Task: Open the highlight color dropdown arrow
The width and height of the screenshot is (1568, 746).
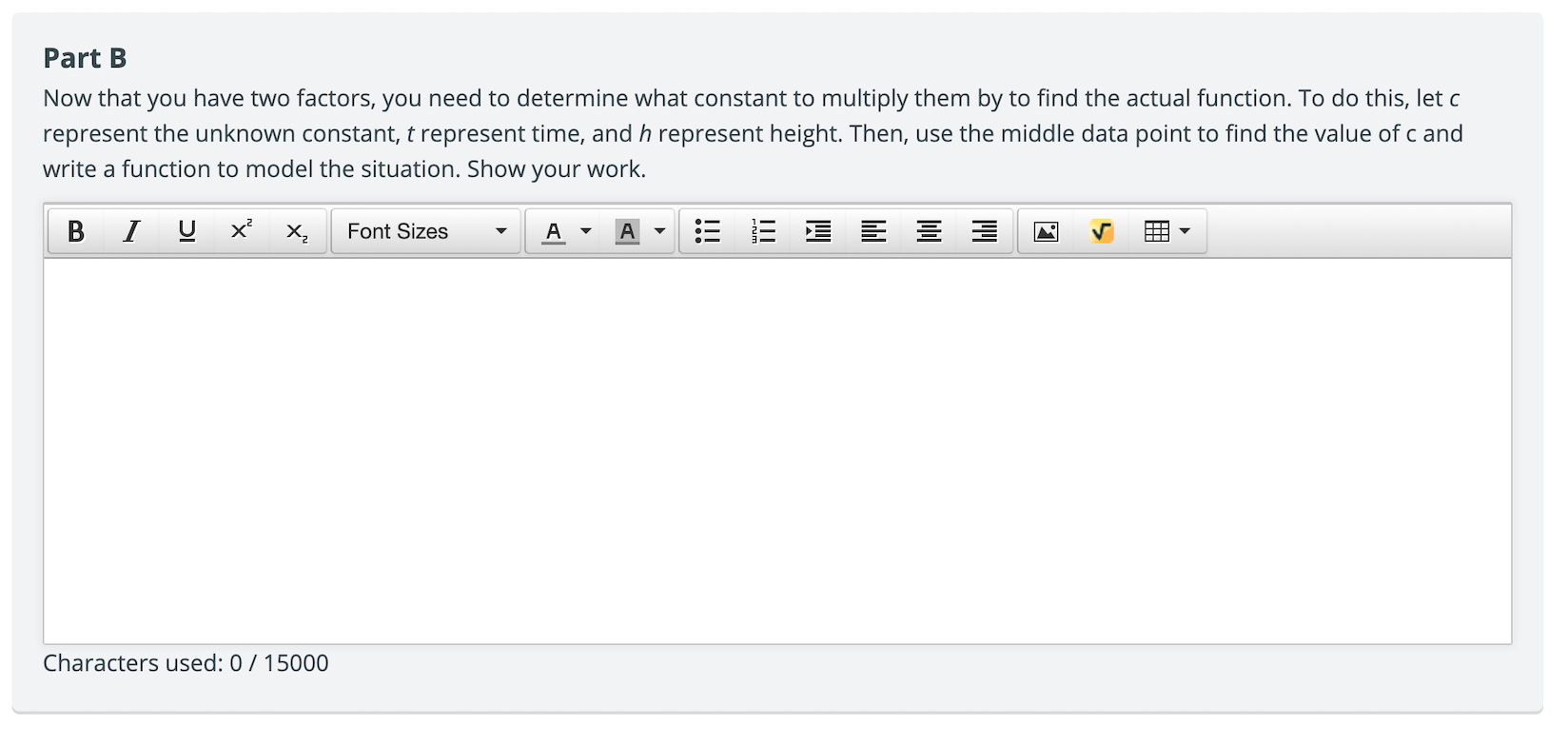Action: point(660,231)
